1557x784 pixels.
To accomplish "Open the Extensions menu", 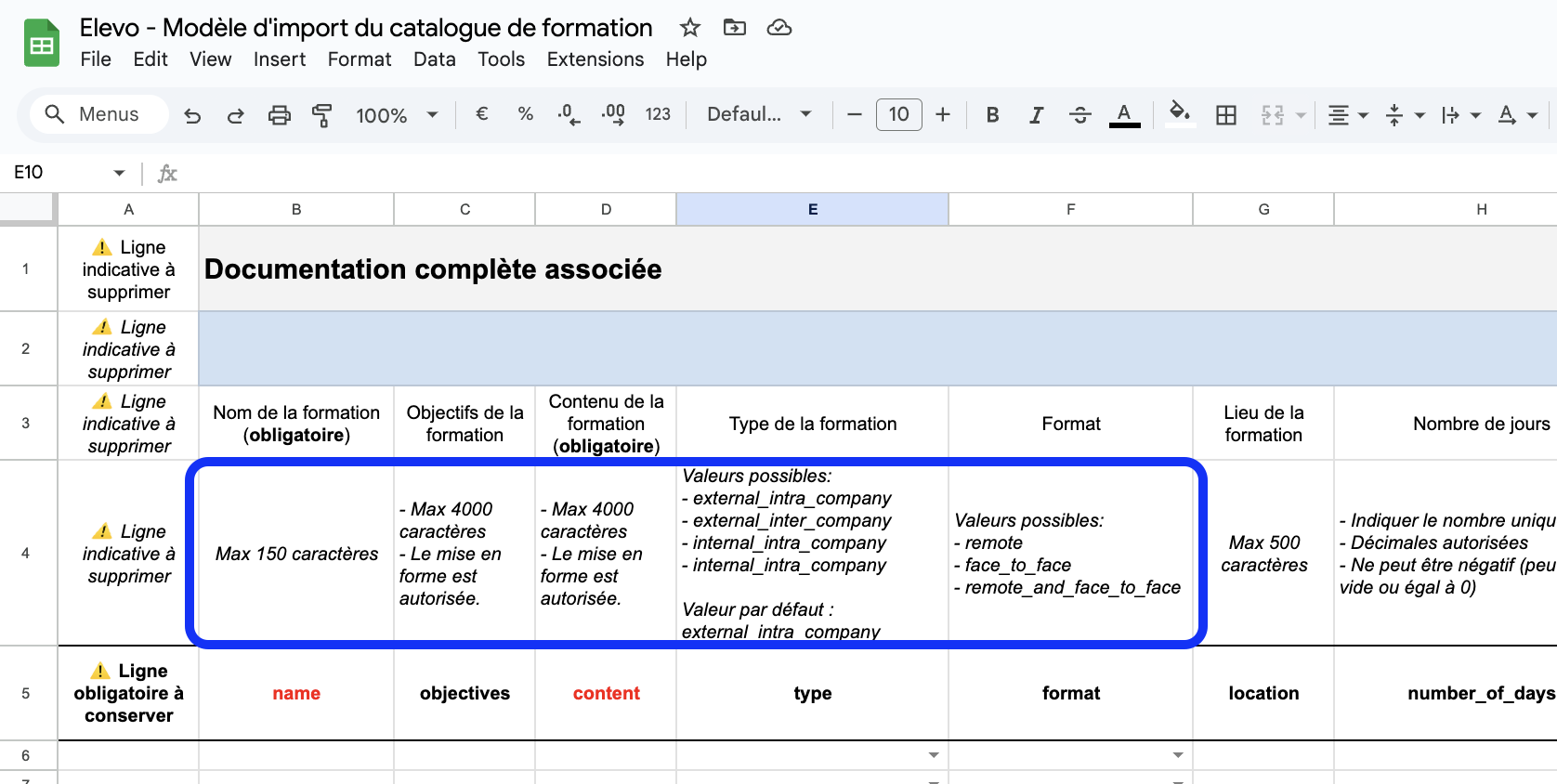I will click(595, 59).
